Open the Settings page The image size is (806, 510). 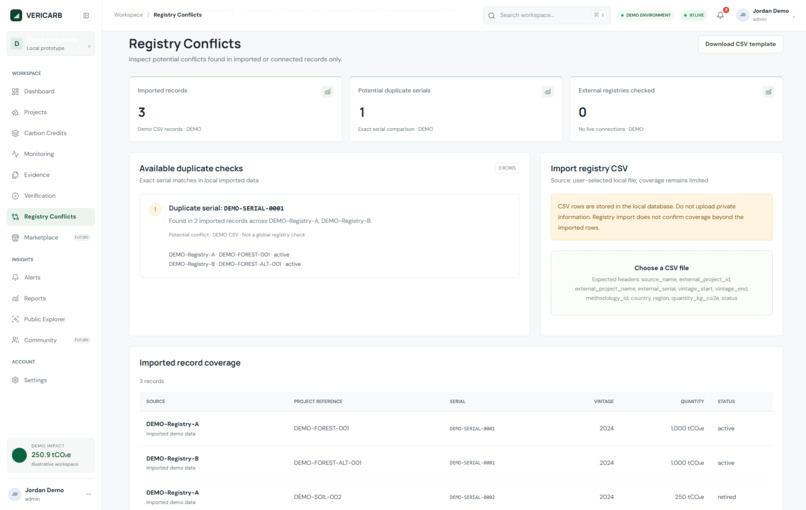51,380
